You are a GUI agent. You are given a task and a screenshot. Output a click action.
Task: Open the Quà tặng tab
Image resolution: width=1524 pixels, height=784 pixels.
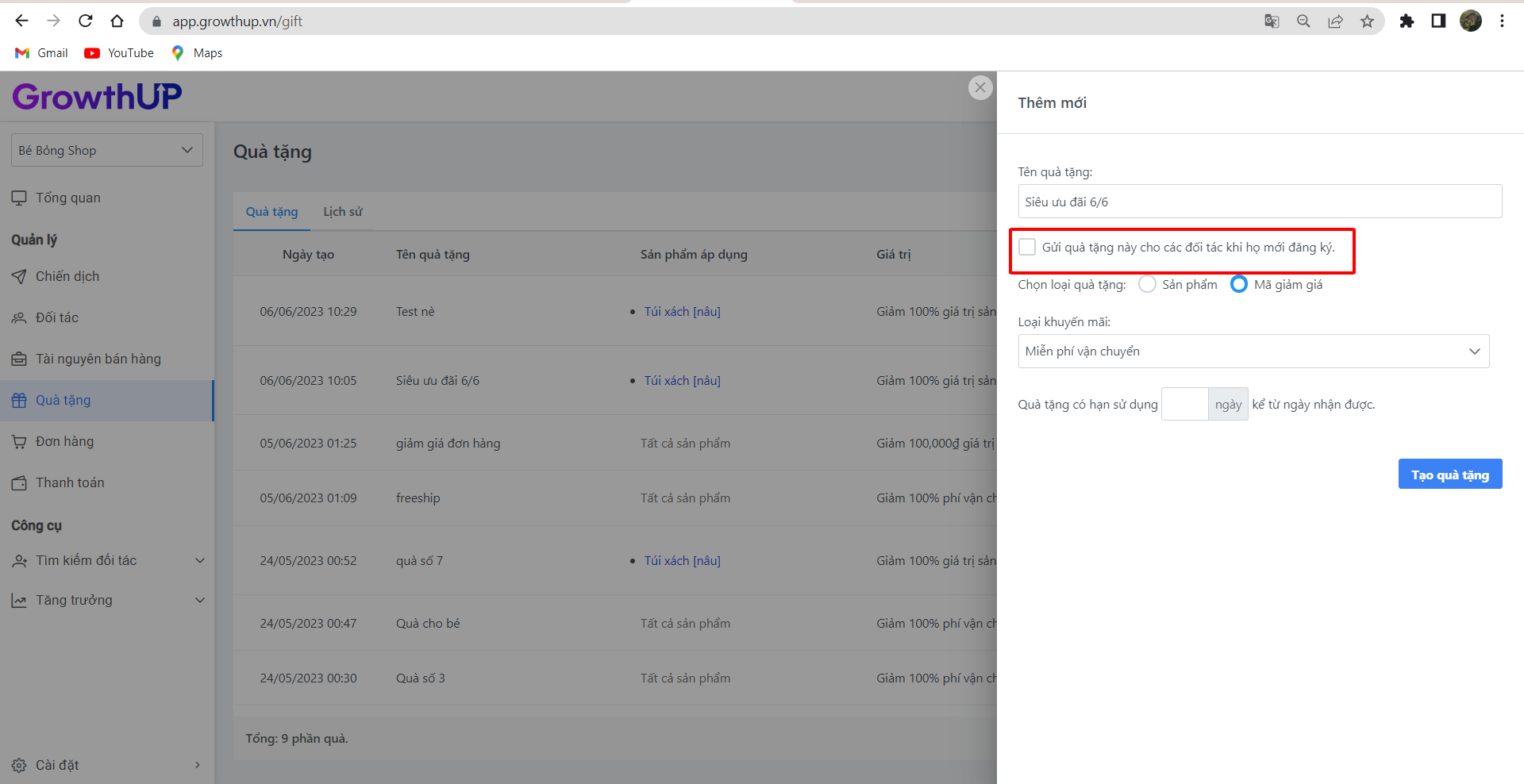pos(271,212)
